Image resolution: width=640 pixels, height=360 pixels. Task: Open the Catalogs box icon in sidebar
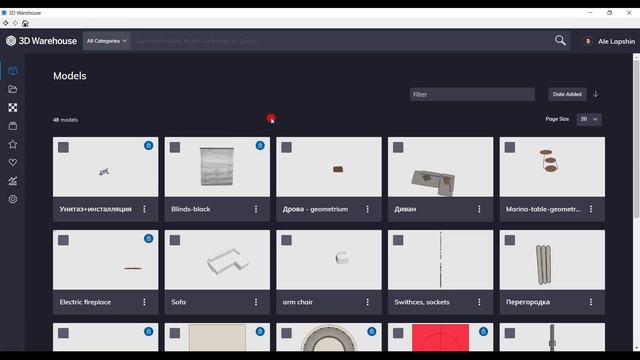(13, 126)
